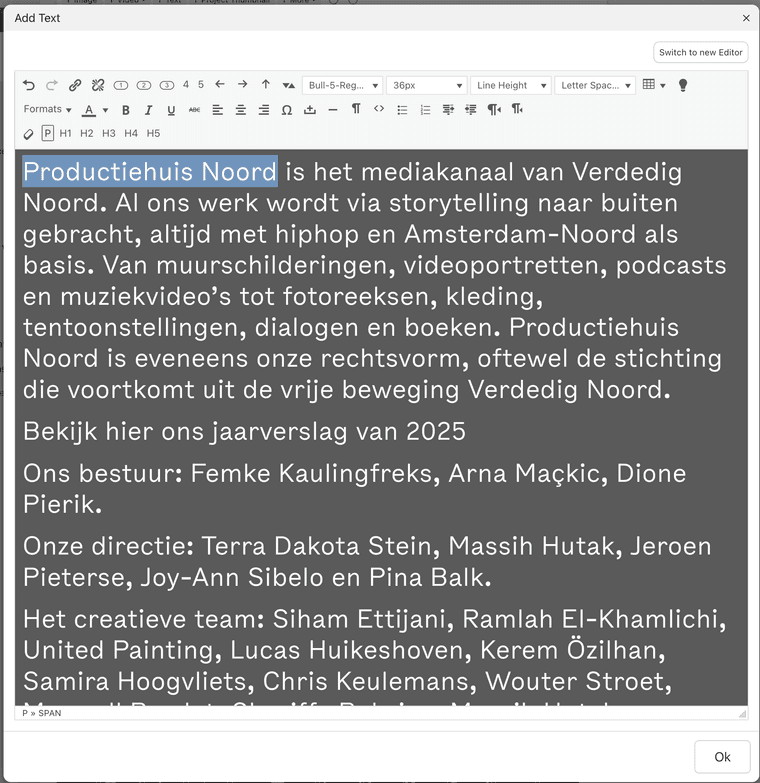Open the source code view
The height and width of the screenshot is (783, 760).
click(379, 108)
